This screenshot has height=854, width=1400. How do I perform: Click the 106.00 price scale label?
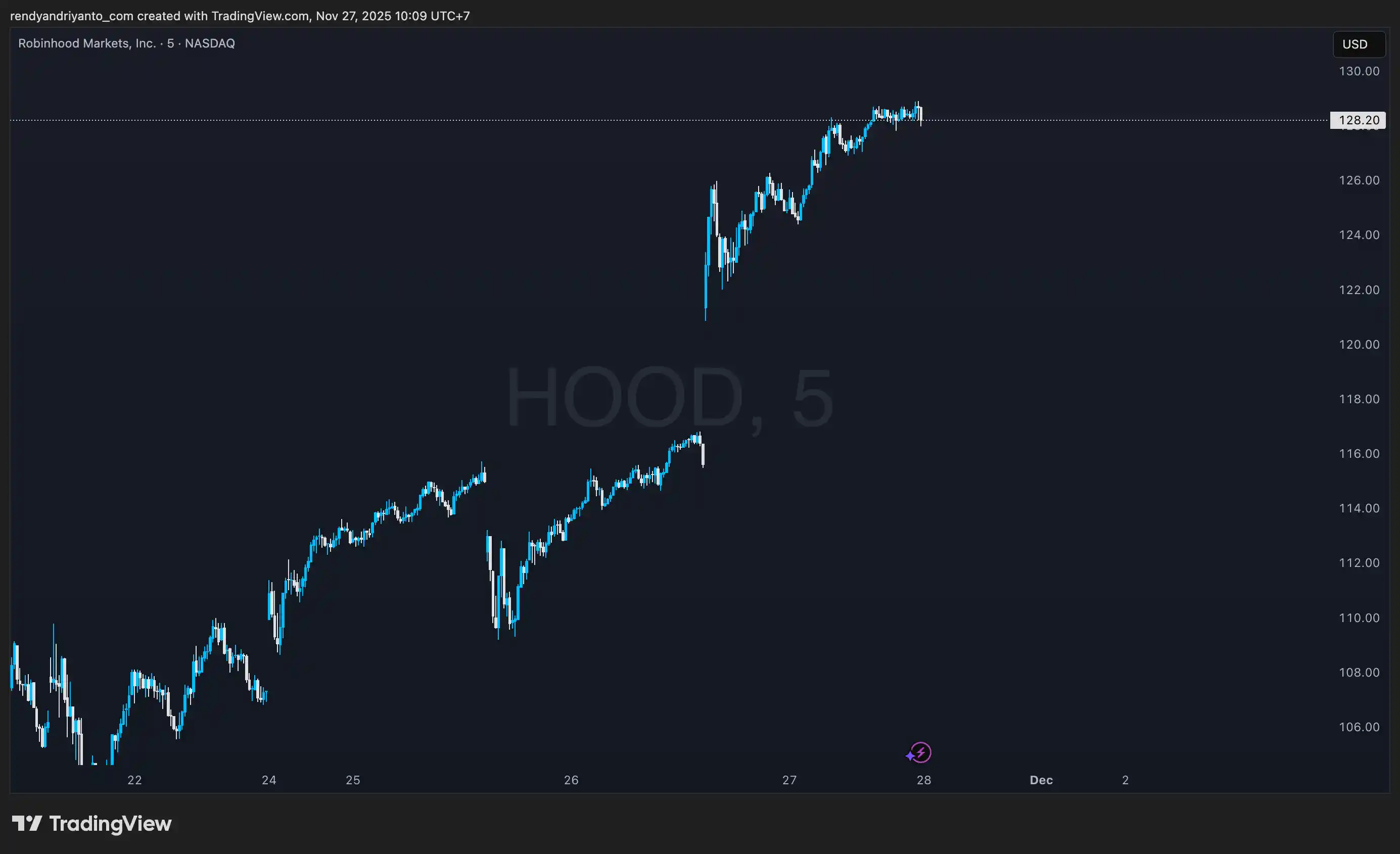coord(1359,727)
